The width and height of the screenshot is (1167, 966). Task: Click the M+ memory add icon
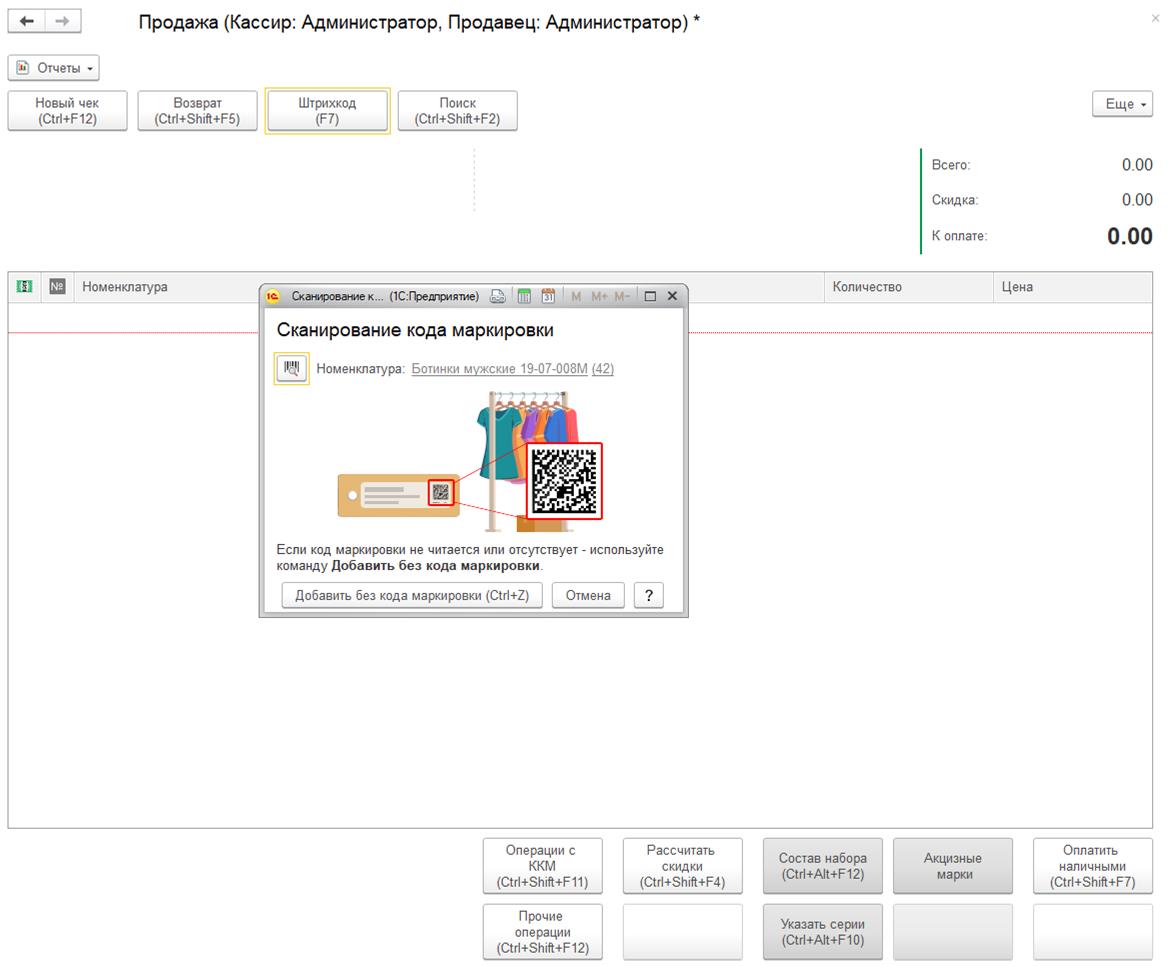click(599, 296)
